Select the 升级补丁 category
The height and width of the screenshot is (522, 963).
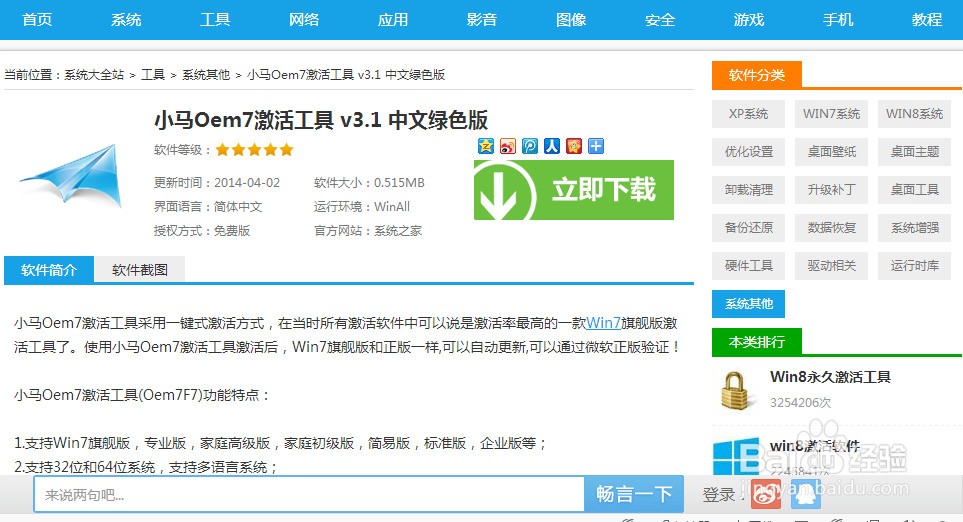click(x=832, y=190)
